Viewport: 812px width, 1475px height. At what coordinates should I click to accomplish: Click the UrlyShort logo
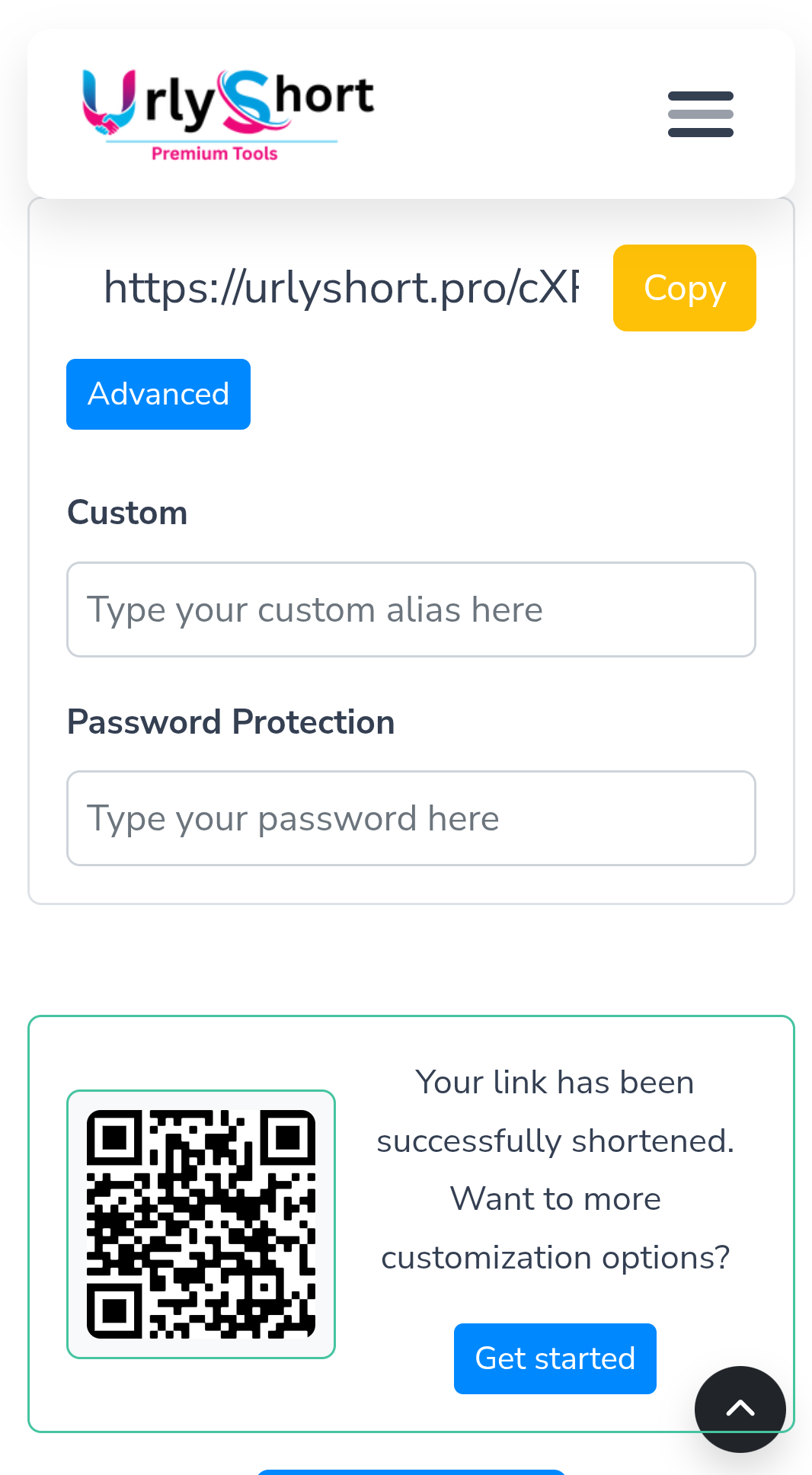tap(229, 114)
